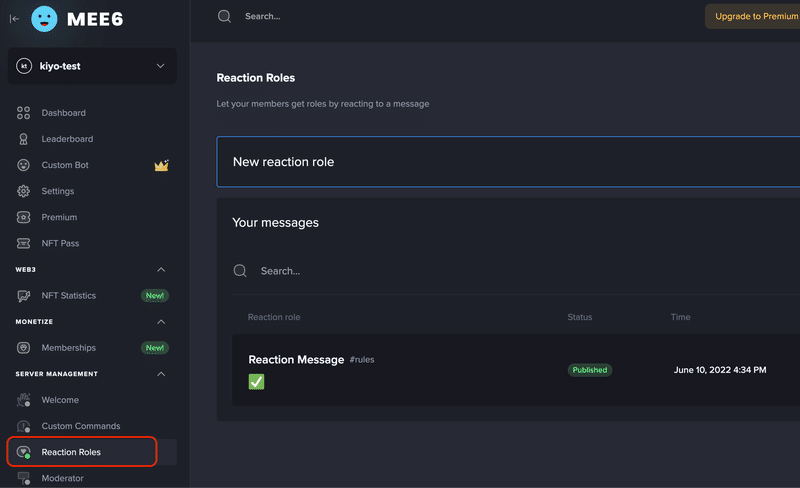
Task: Open the kiyo-test server dropdown
Action: point(92,66)
